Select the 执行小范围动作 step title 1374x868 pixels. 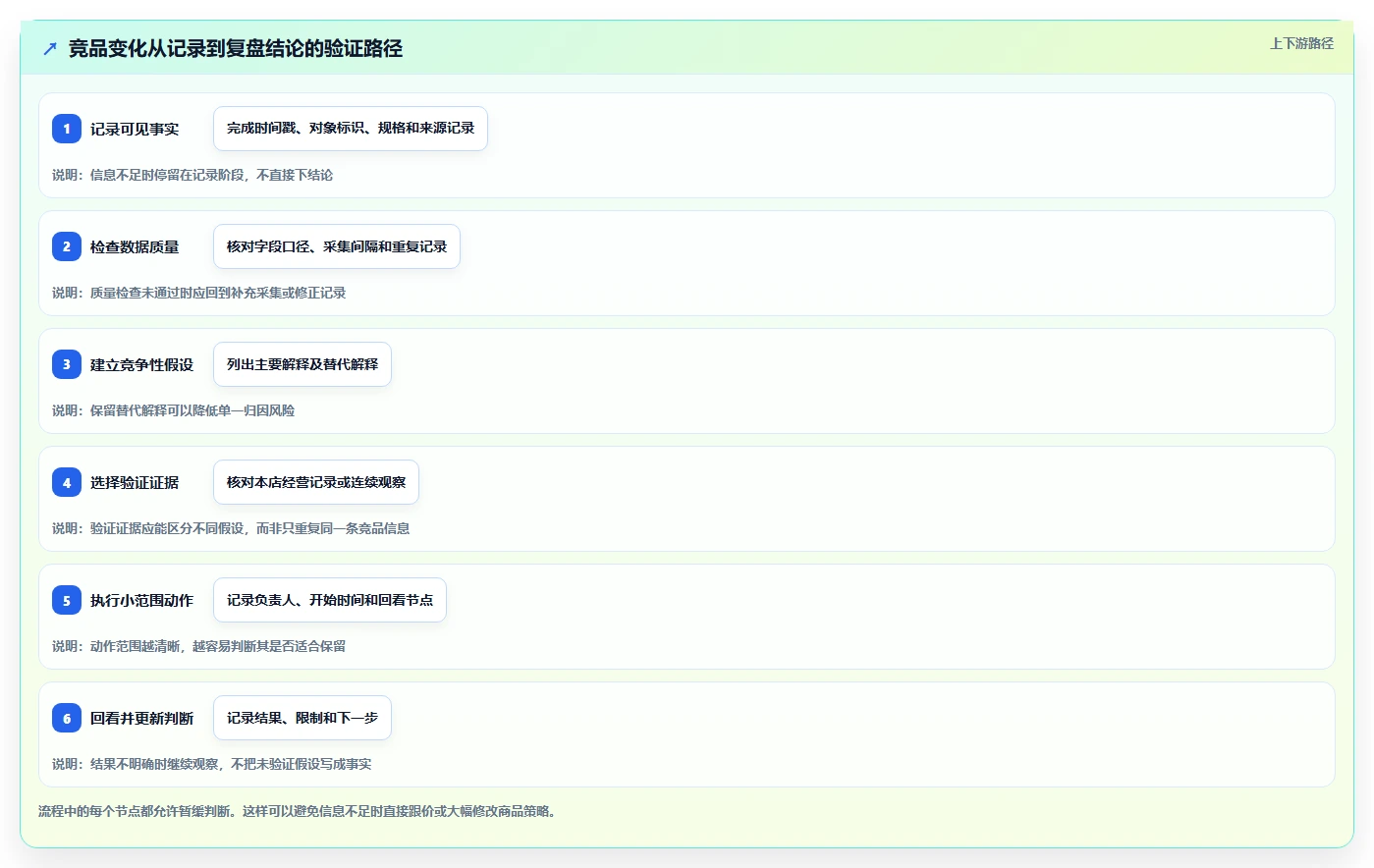coord(141,600)
